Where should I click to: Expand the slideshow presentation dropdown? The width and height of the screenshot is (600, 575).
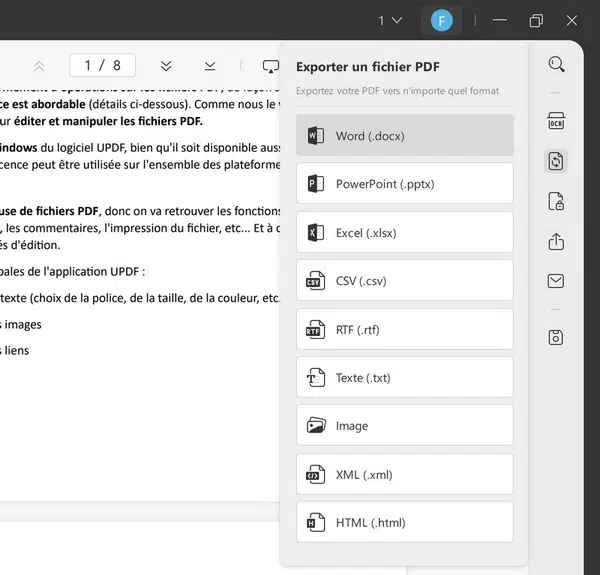coord(270,66)
